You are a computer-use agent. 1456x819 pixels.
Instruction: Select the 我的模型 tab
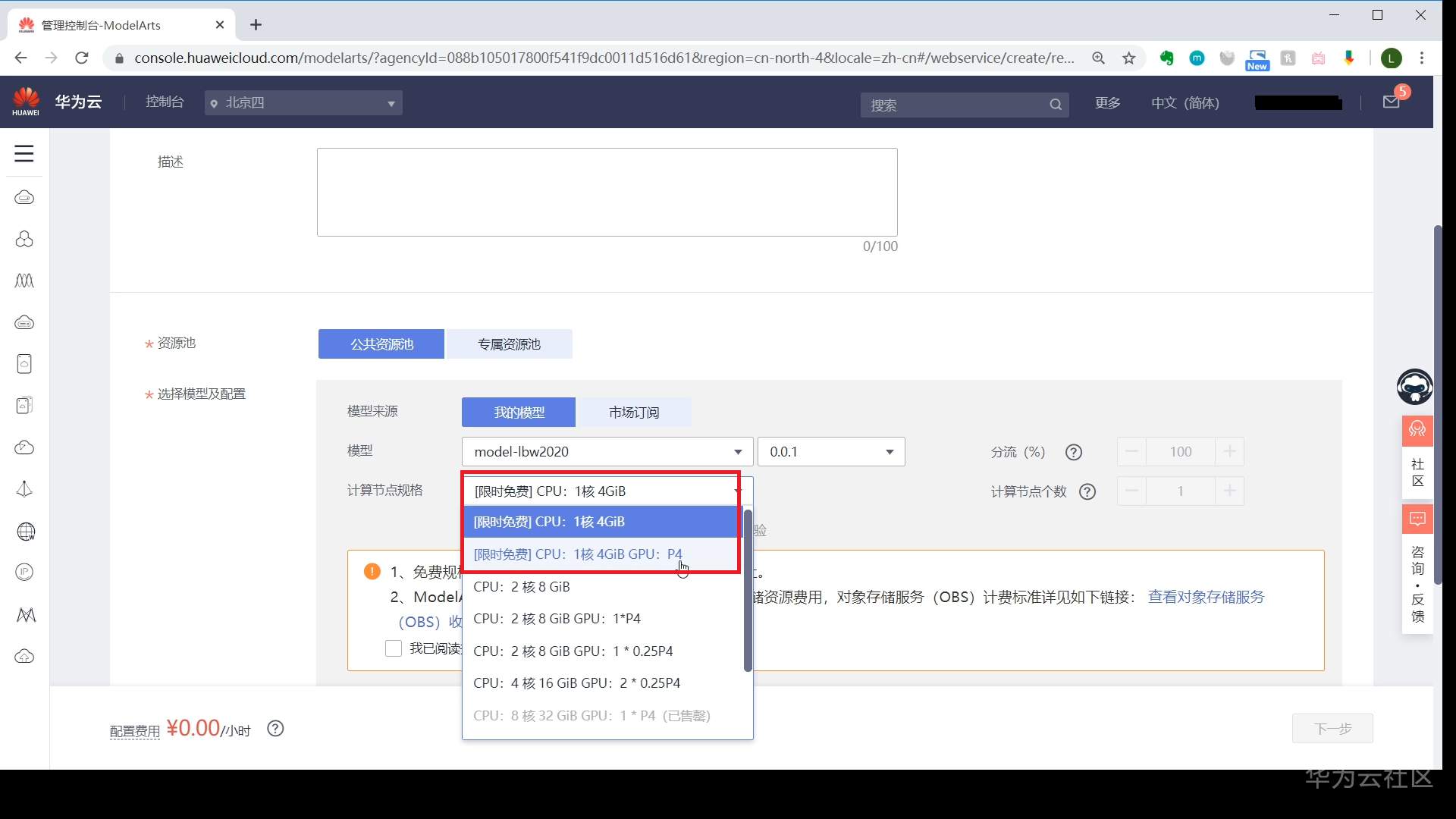[x=519, y=412]
